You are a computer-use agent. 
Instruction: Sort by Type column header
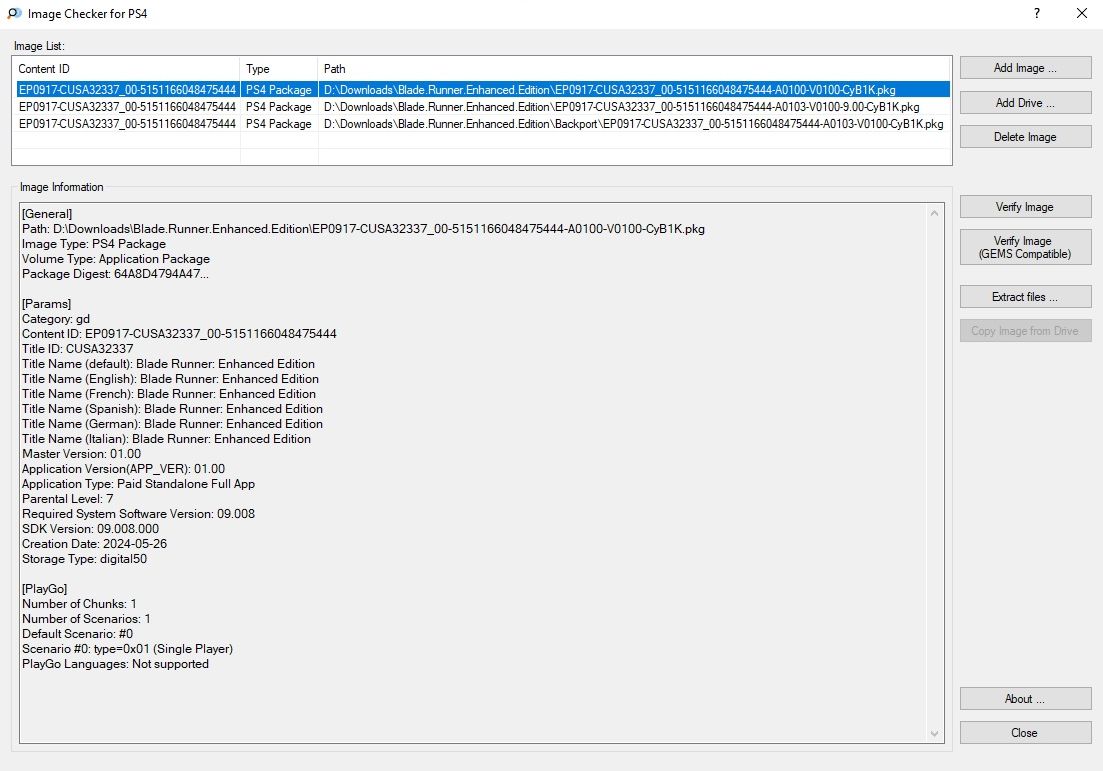pos(279,69)
